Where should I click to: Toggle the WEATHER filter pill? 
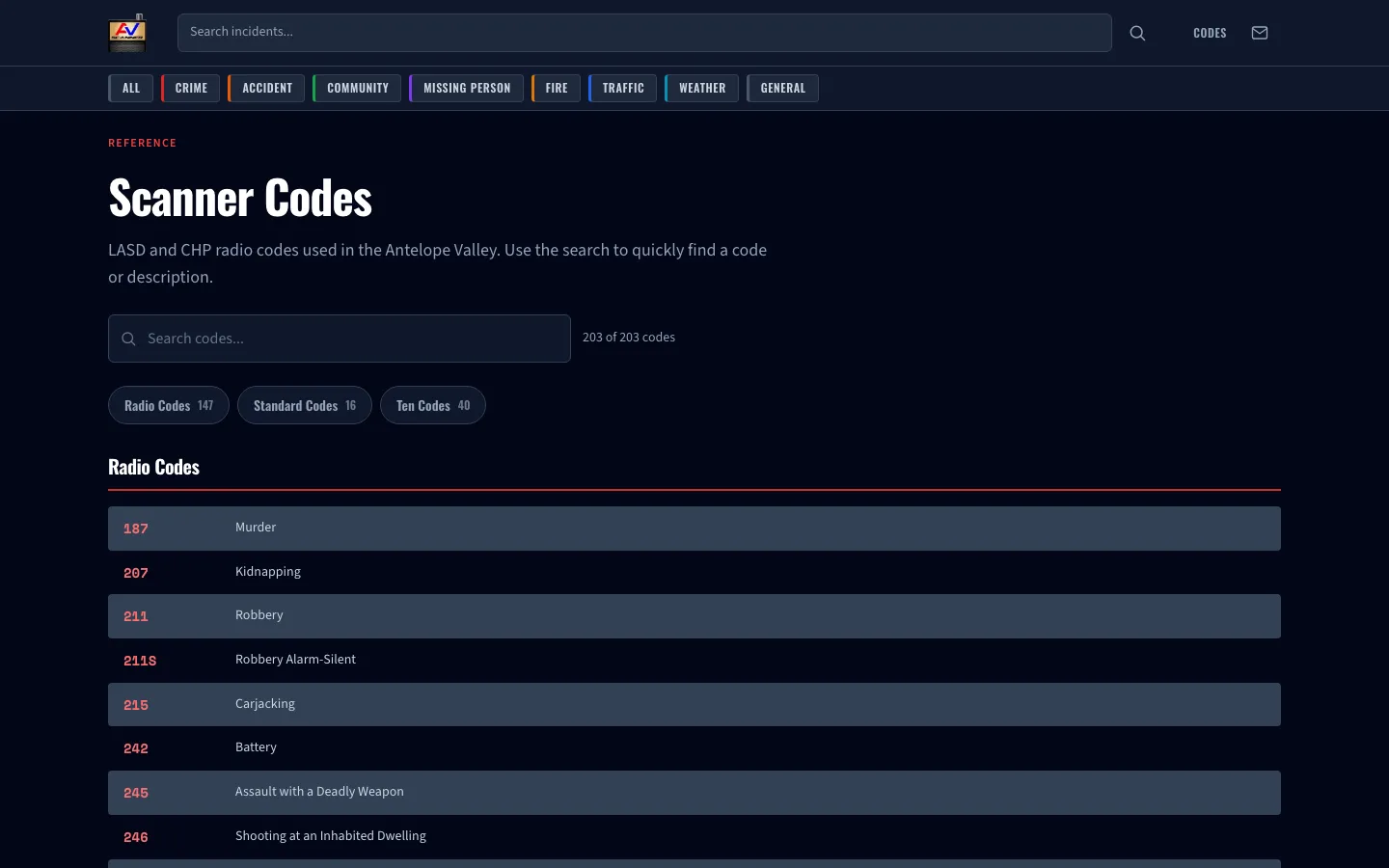[702, 88]
